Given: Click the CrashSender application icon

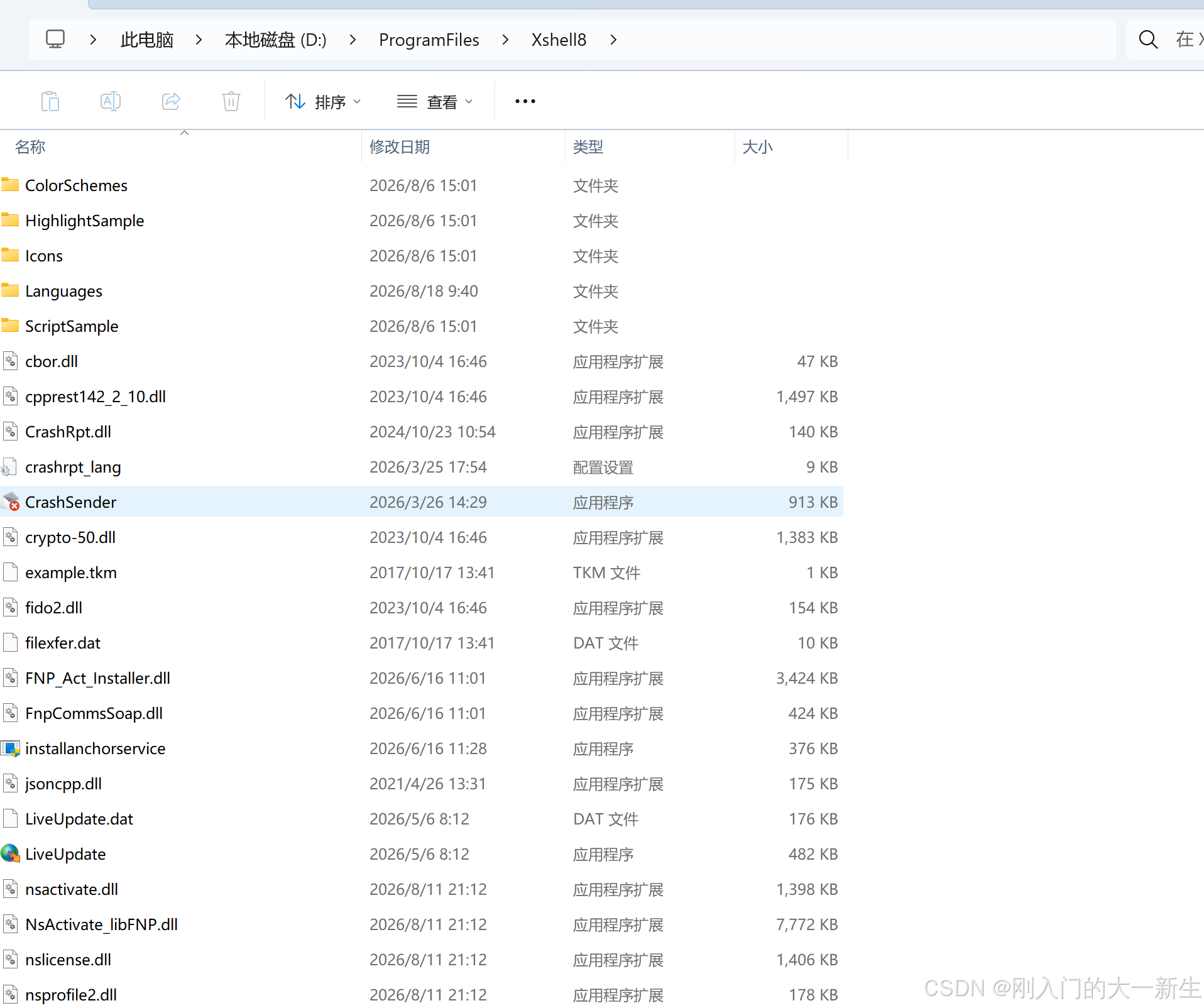Looking at the screenshot, I should pos(11,501).
